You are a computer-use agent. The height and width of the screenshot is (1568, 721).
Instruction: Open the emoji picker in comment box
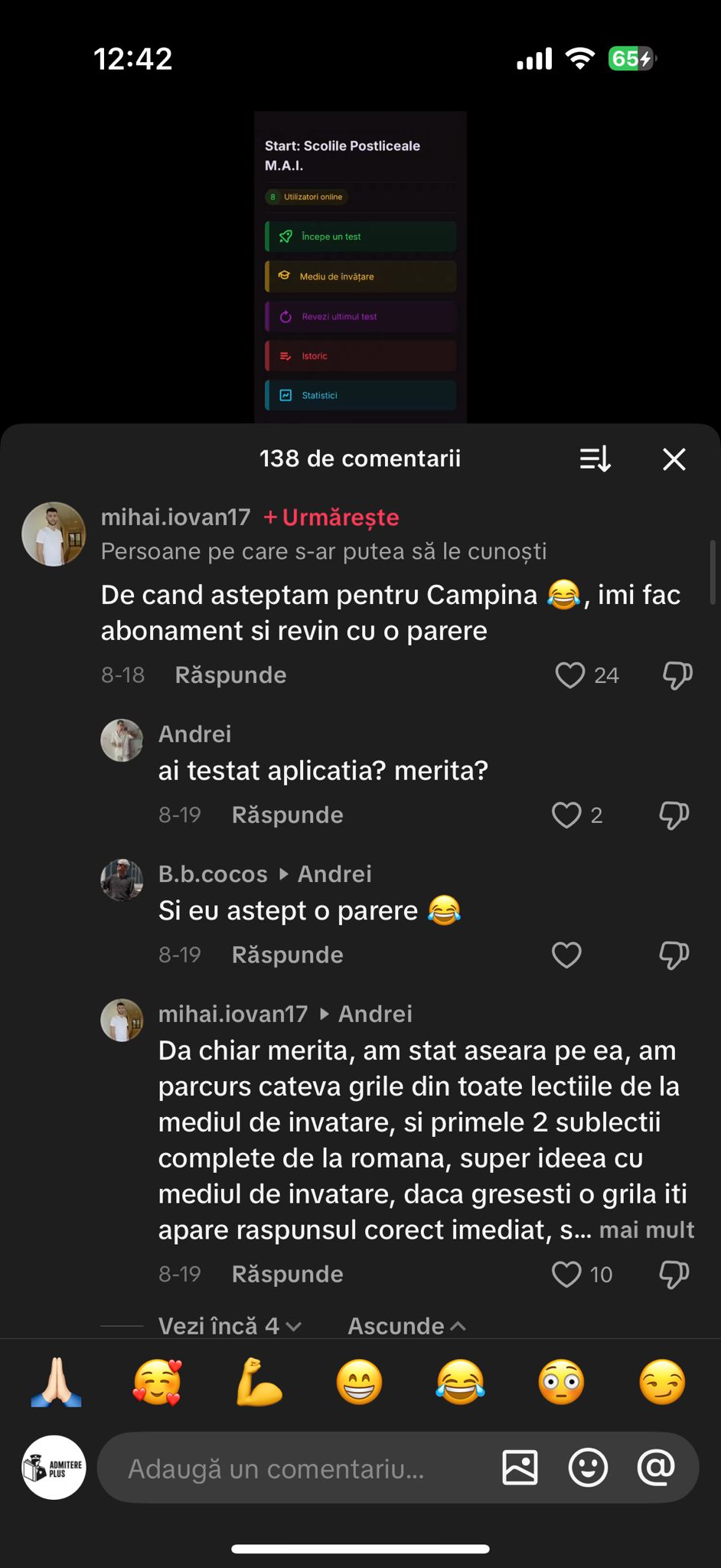click(588, 1468)
